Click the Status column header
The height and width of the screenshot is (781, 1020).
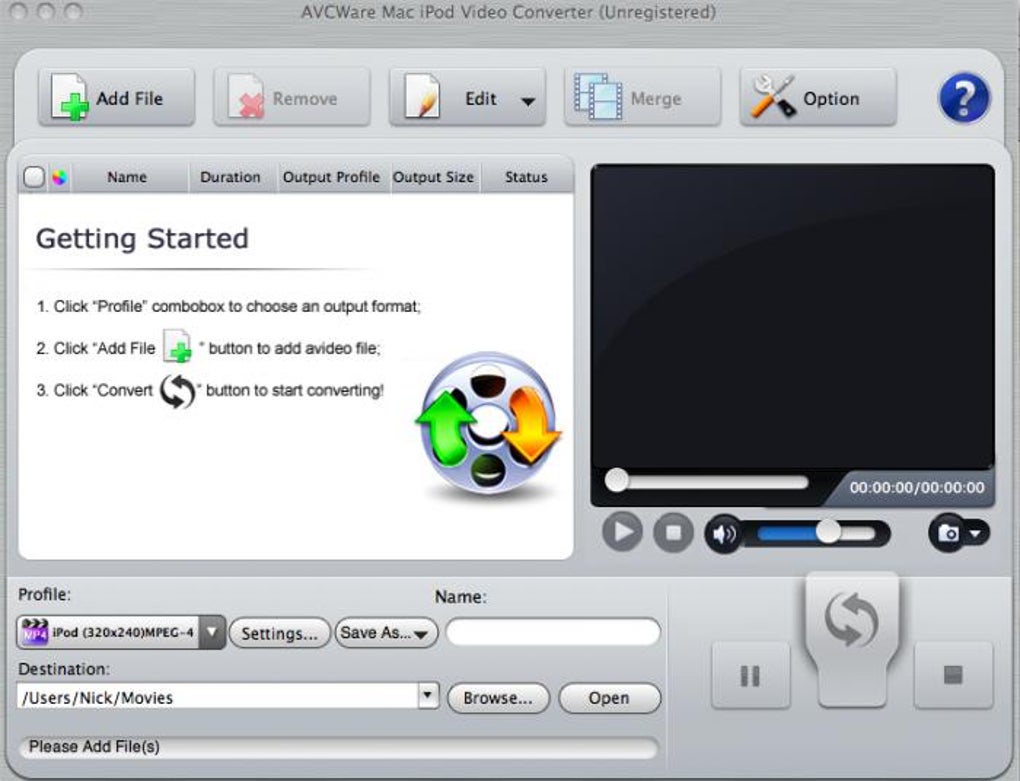[526, 177]
